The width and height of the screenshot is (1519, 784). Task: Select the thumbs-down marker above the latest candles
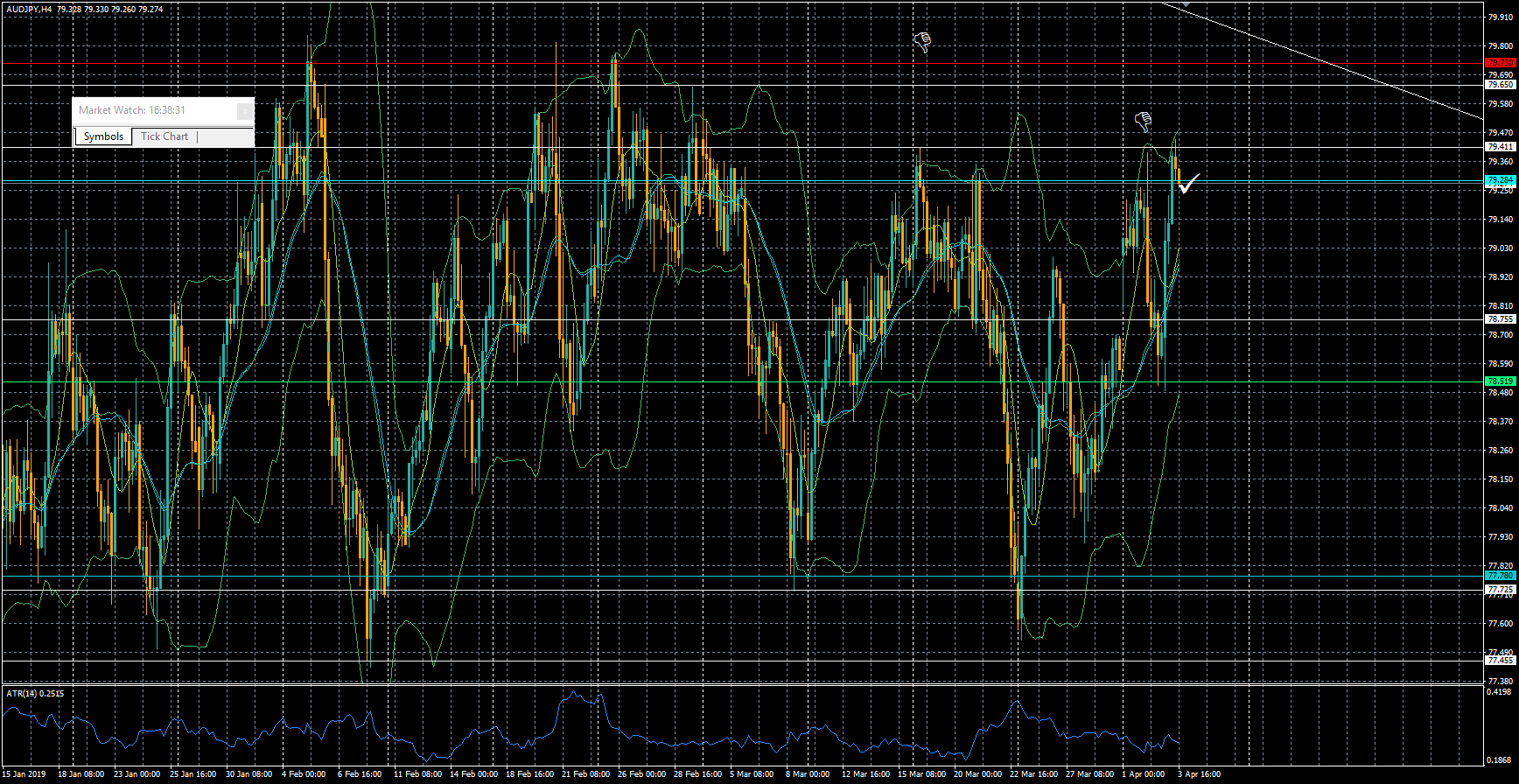coord(1143,122)
